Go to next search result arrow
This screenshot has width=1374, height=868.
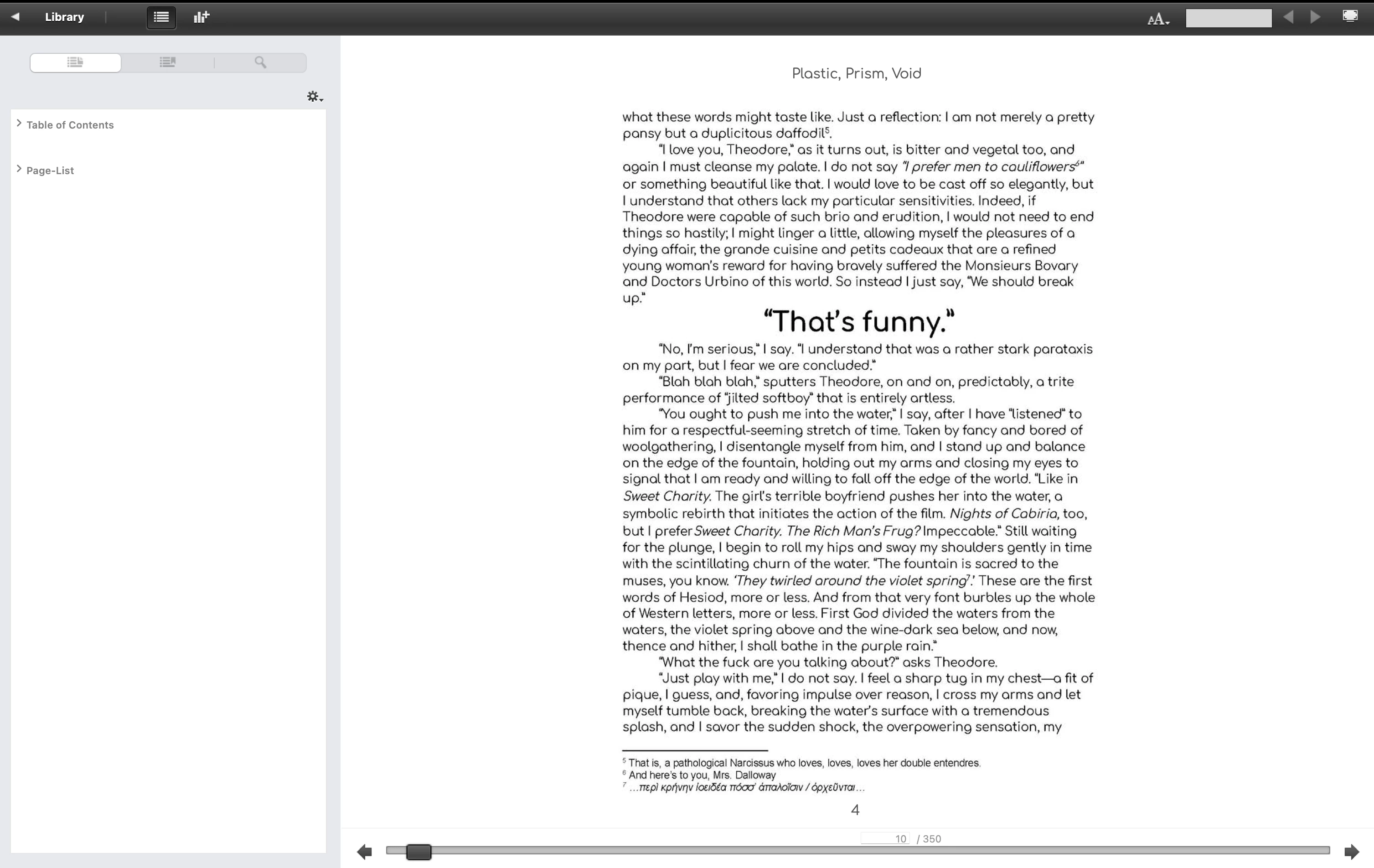click(1315, 17)
